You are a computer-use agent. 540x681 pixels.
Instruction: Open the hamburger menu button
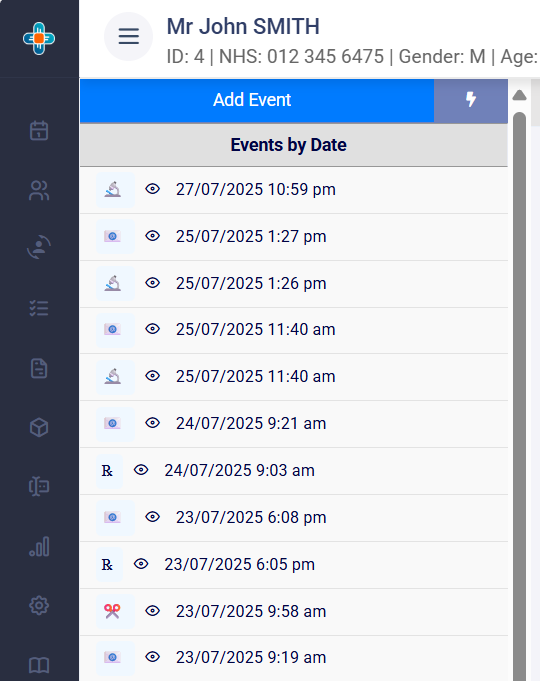pos(129,36)
